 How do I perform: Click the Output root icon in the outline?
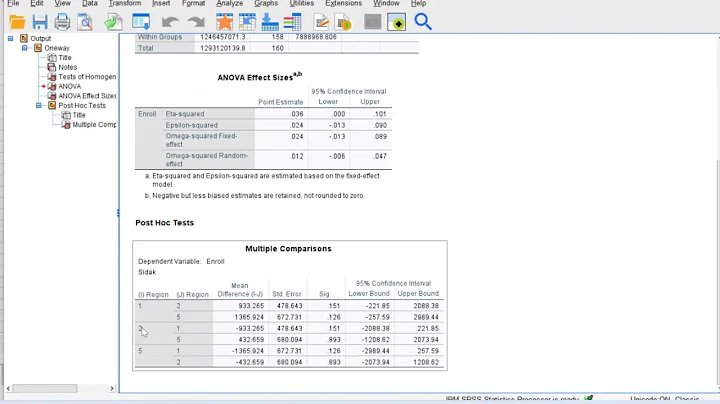(24, 39)
